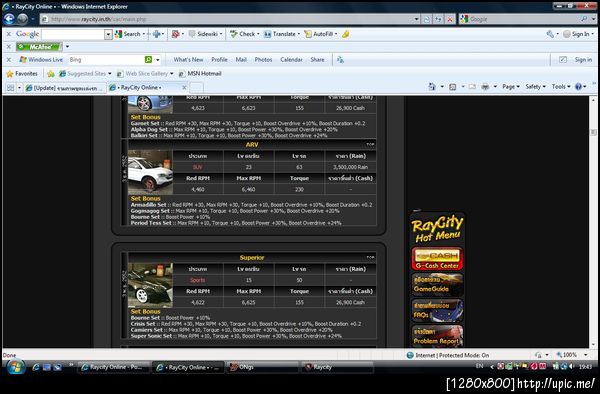
Task: Expand the McAfee toolbar dropdown arrow
Action: pos(67,47)
